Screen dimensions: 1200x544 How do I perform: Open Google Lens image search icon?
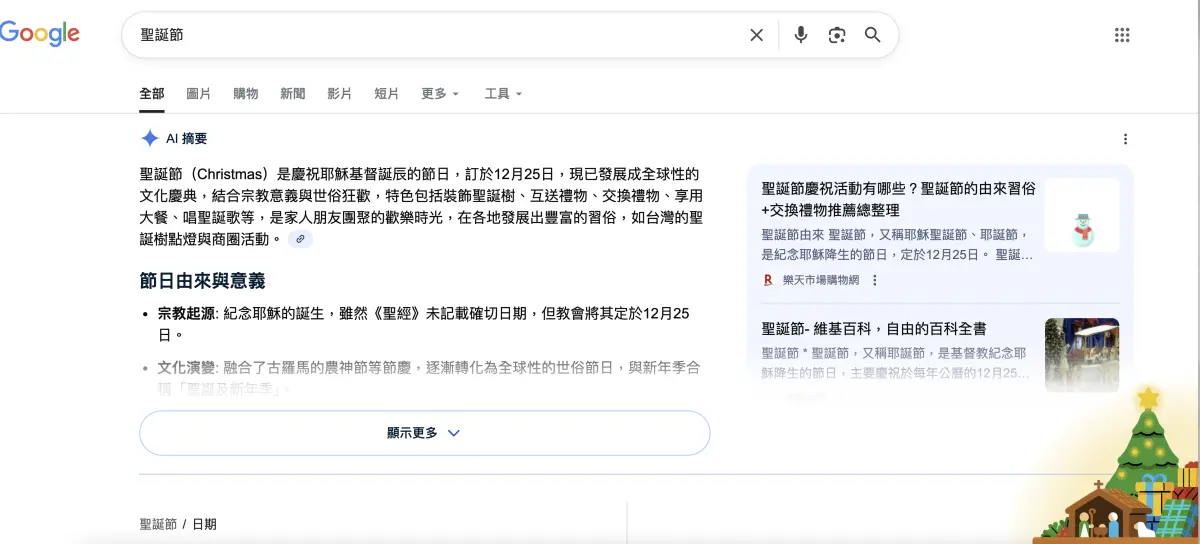pos(837,35)
